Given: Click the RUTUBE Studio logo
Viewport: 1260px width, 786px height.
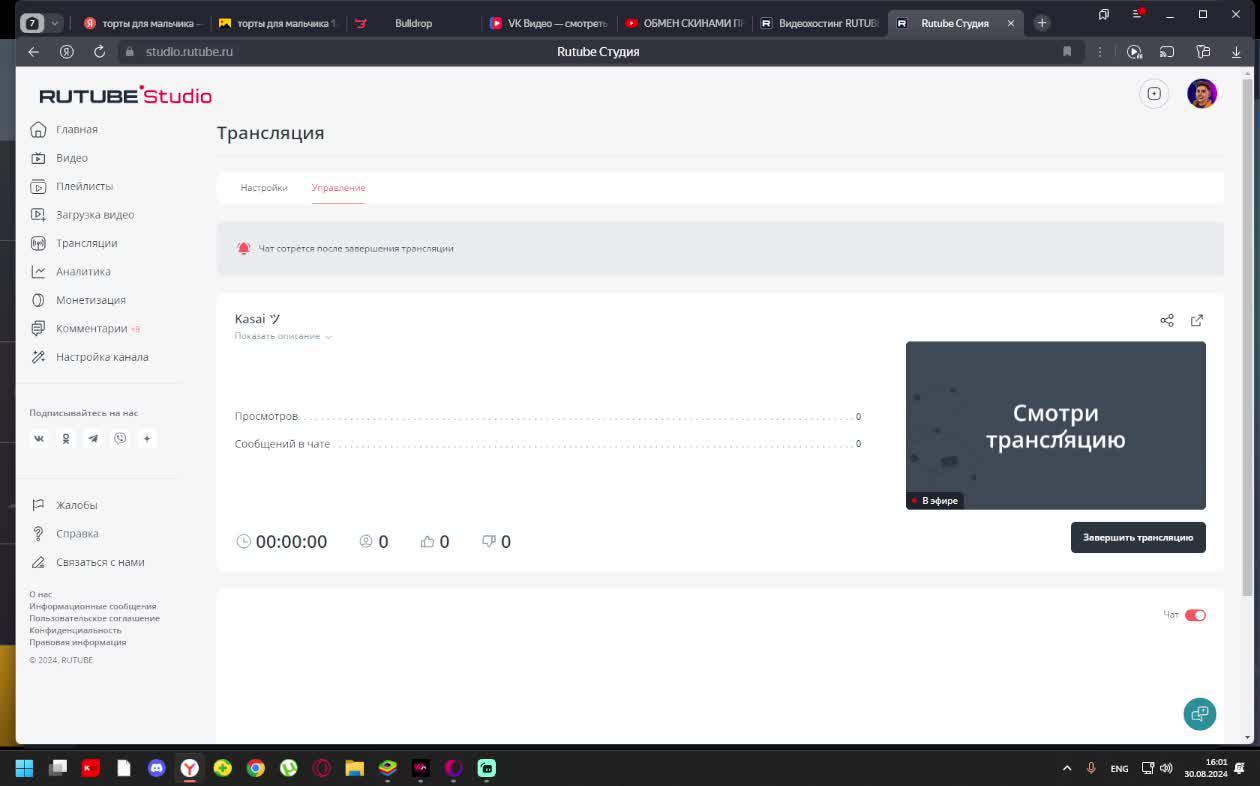Looking at the screenshot, I should (126, 96).
